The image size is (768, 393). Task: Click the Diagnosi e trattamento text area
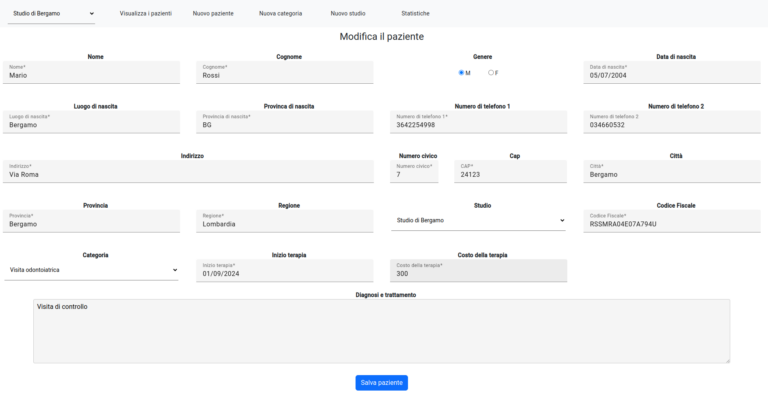pyautogui.click(x=382, y=331)
